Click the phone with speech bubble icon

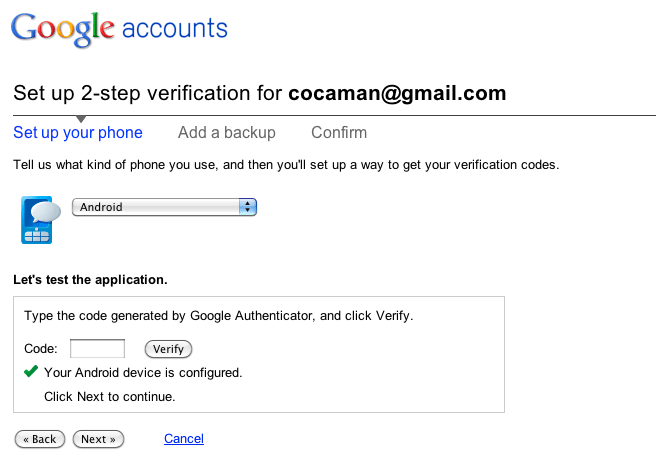pyautogui.click(x=36, y=219)
